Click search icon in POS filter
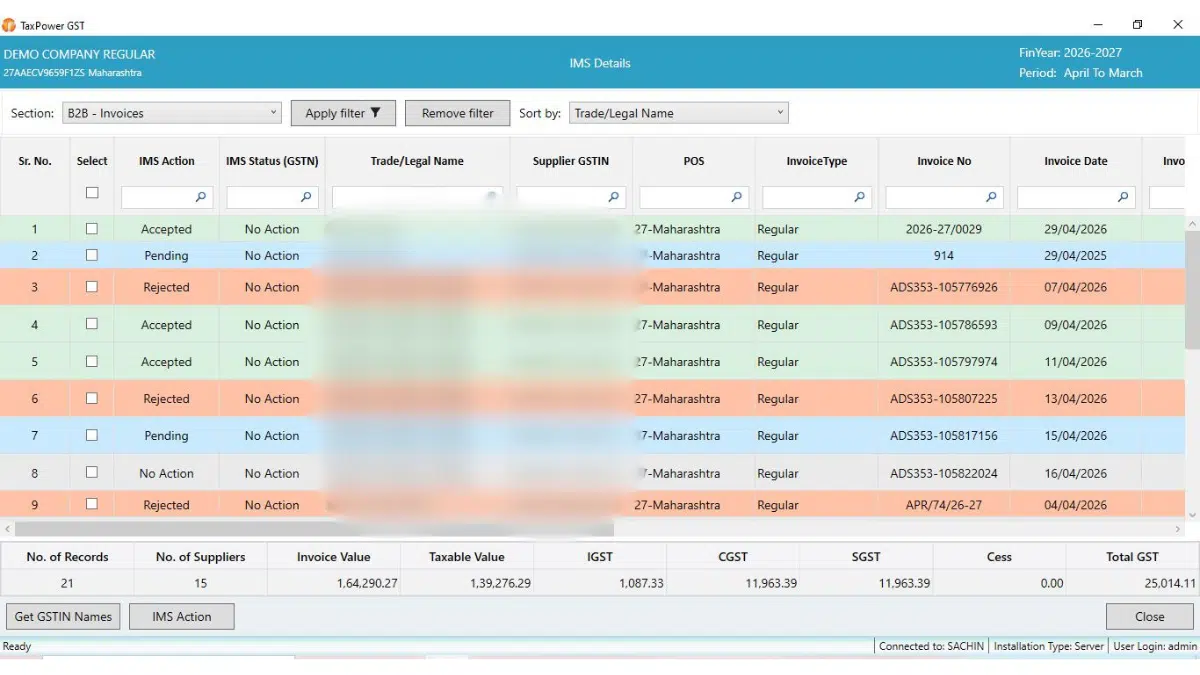This screenshot has width=1200, height=675. [x=737, y=198]
